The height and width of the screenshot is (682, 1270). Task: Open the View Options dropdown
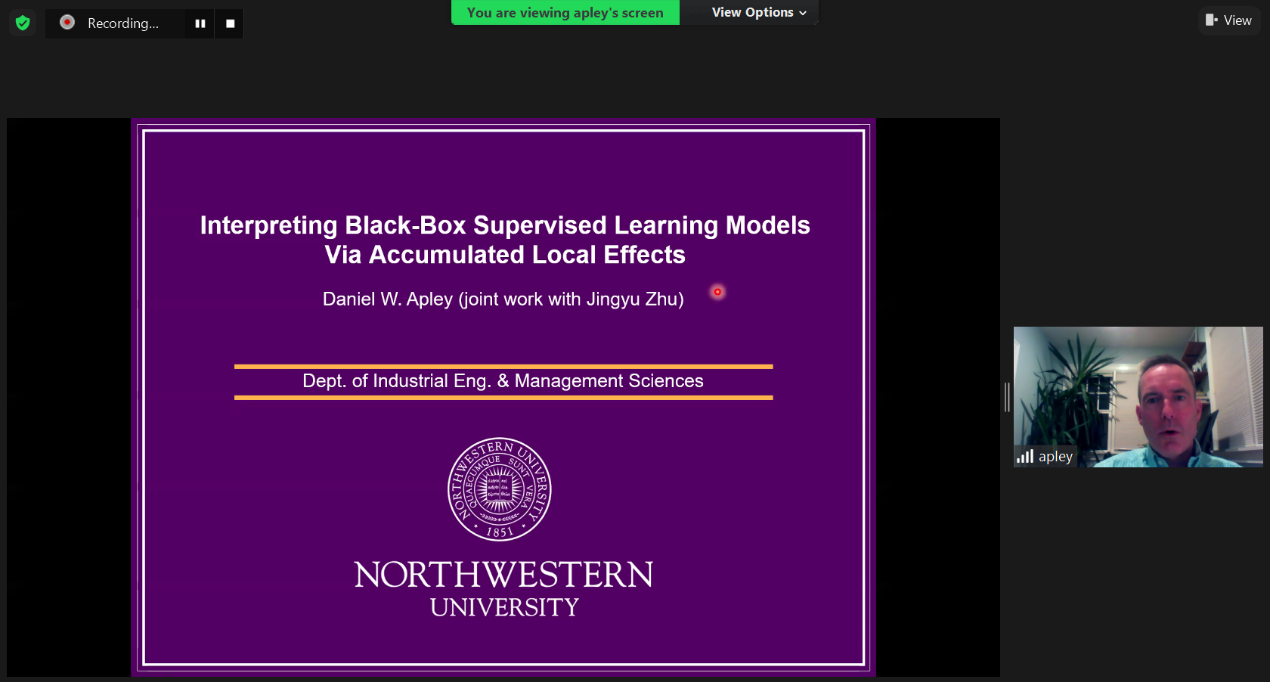(x=752, y=12)
